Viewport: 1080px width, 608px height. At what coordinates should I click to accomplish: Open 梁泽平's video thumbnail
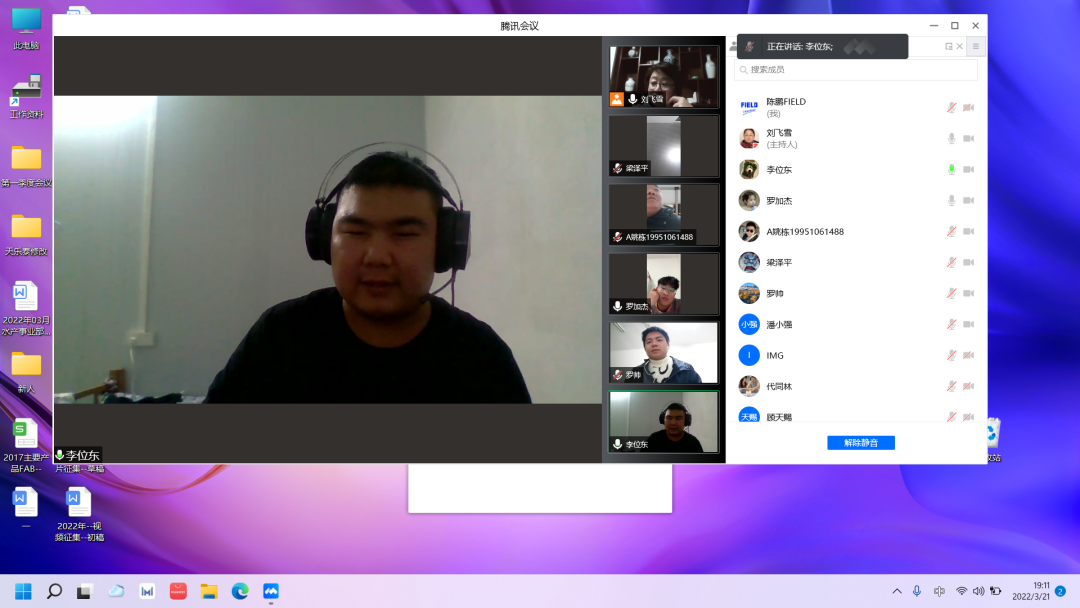[664, 145]
